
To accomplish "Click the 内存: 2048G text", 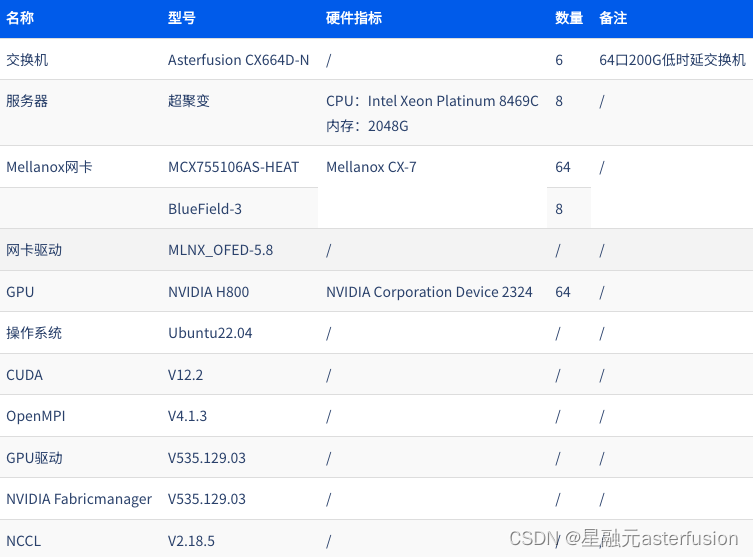I will pyautogui.click(x=367, y=126).
